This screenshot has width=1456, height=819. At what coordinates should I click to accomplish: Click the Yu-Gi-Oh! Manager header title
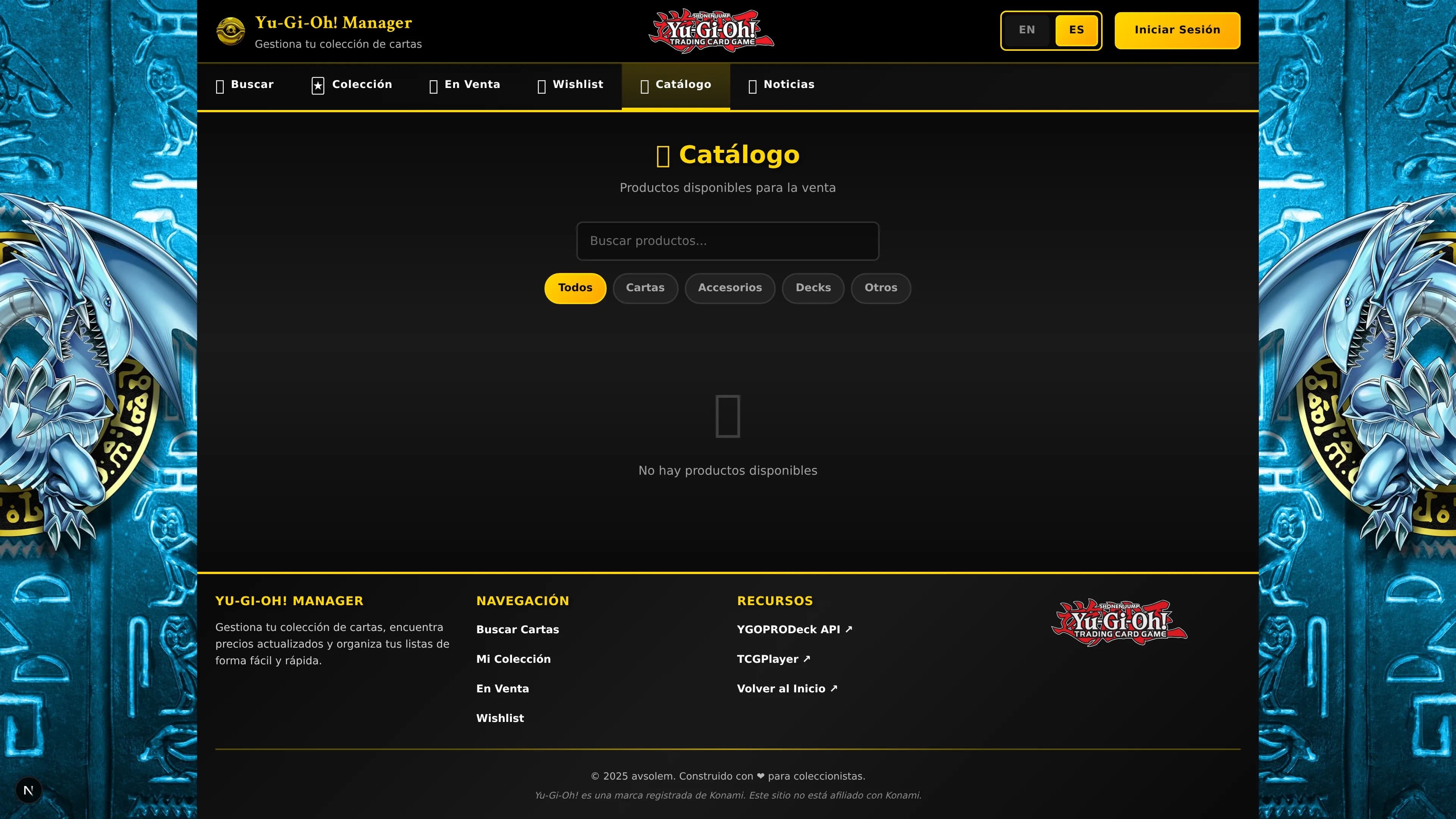pos(333,23)
